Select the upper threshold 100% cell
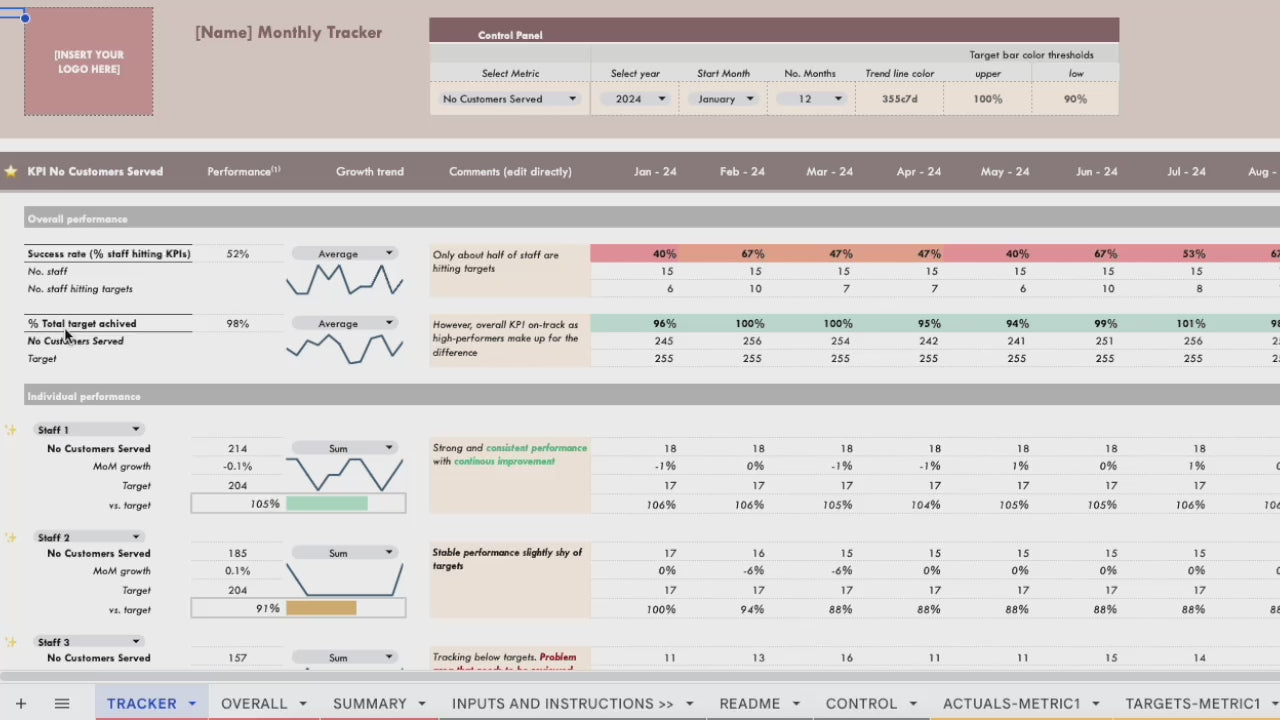This screenshot has width=1280, height=720. (x=988, y=99)
